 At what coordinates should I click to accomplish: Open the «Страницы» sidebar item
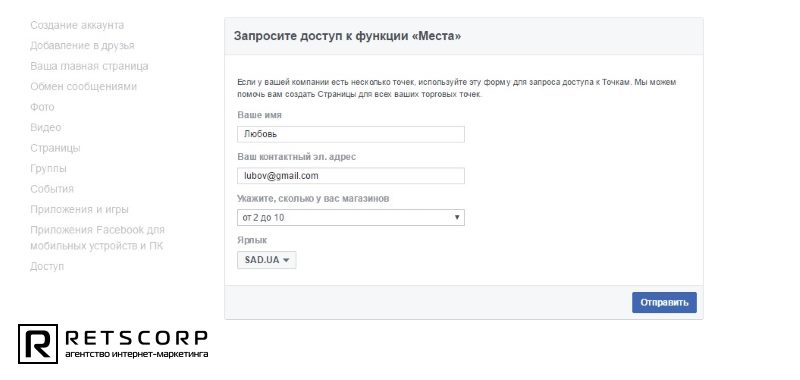pyautogui.click(x=55, y=148)
